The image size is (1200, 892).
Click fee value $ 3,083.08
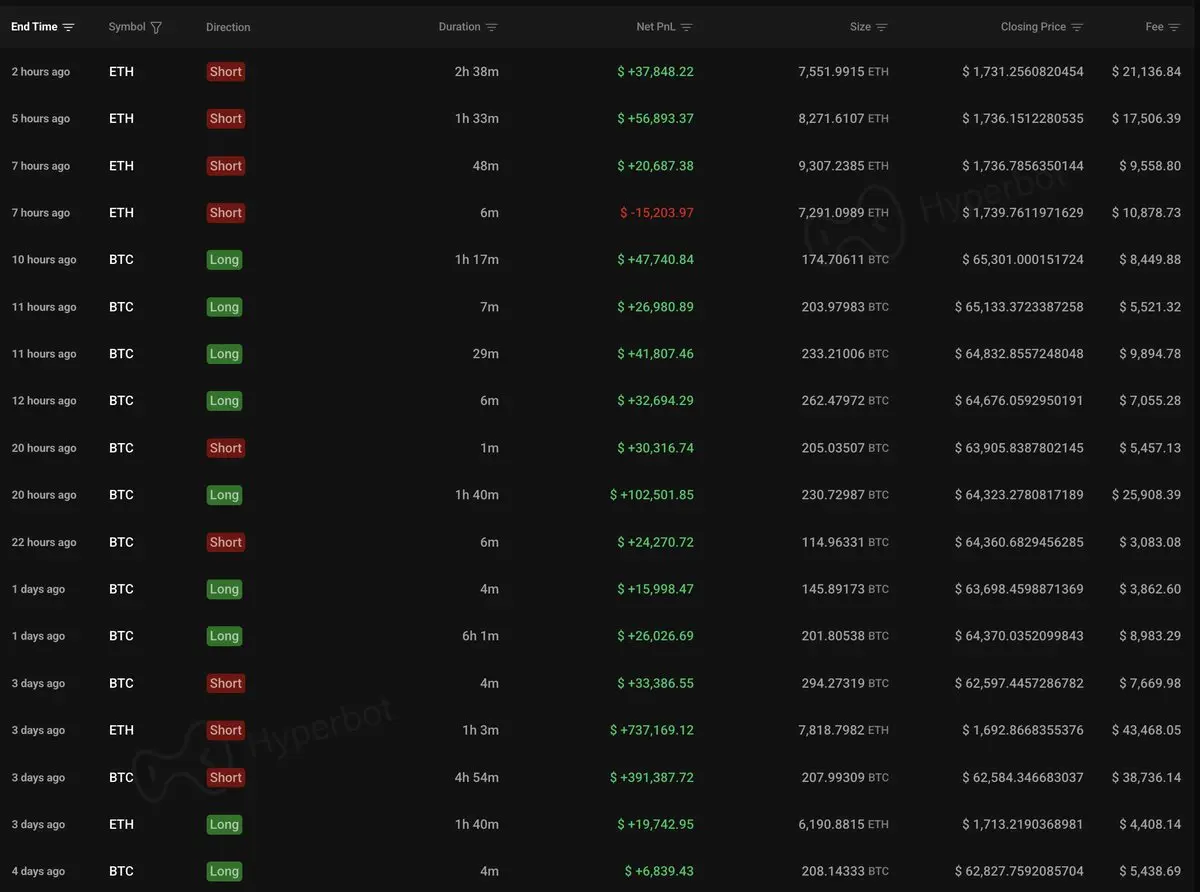point(1151,542)
